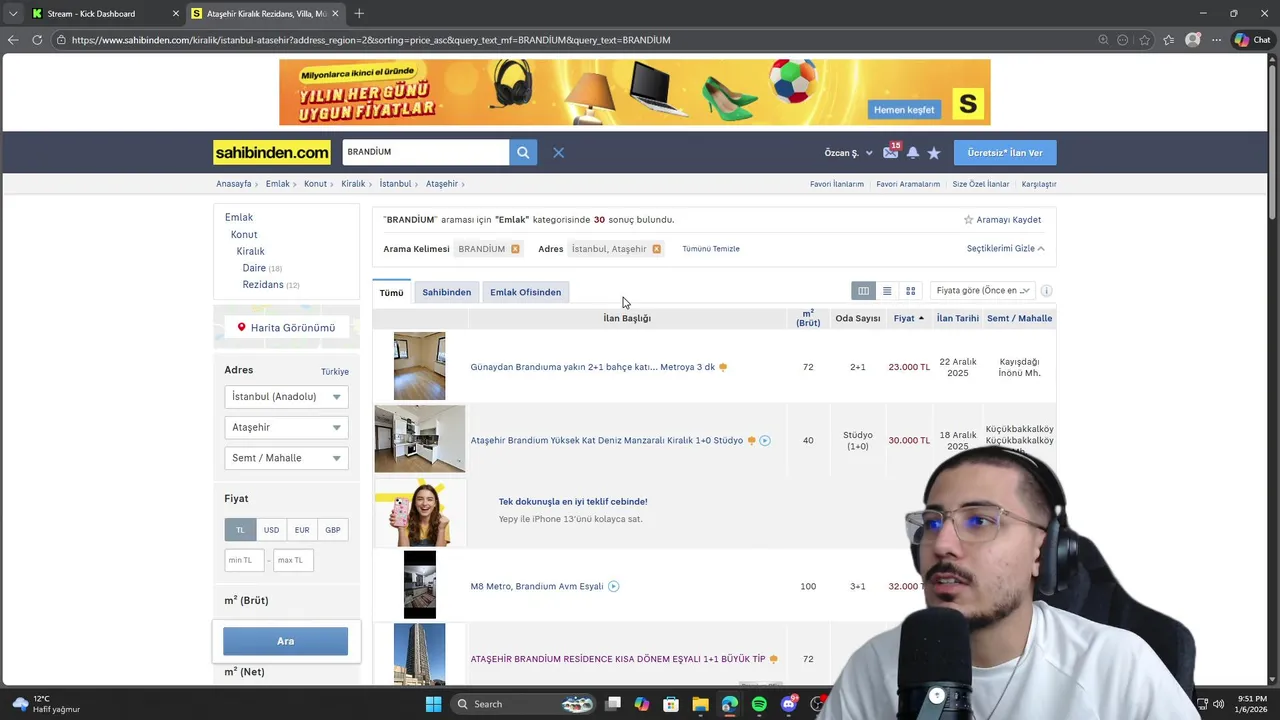Image resolution: width=1280 pixels, height=720 pixels.
Task: Click the max TL price field
Action: coord(293,560)
